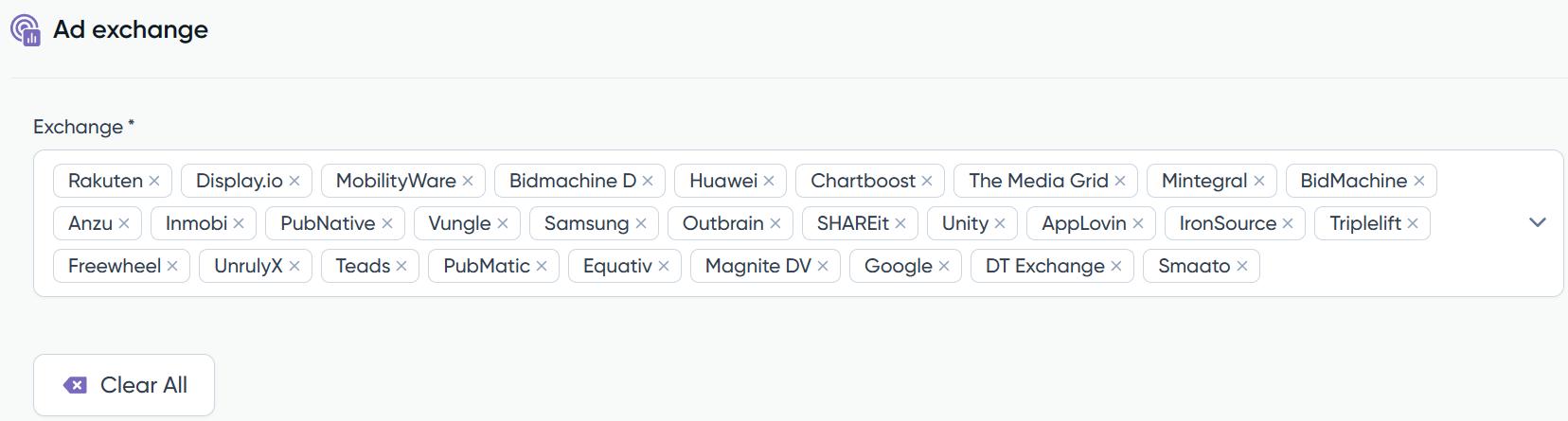This screenshot has width=1568, height=421.
Task: Expand the Exchange dropdown chevron
Action: tap(1538, 222)
